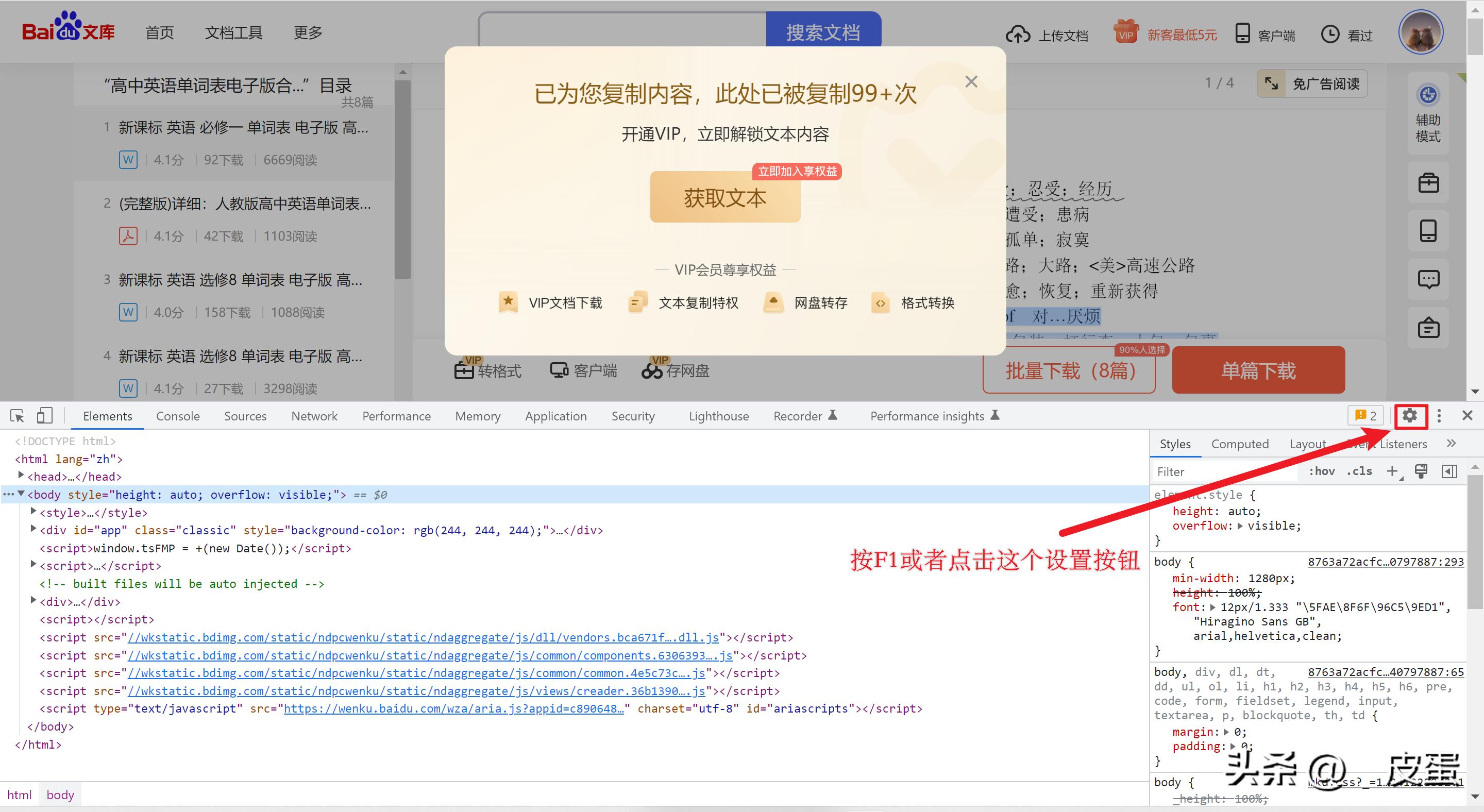This screenshot has height=812, width=1484.
Task: Select the inspect element tool in DevTools
Action: 15,415
